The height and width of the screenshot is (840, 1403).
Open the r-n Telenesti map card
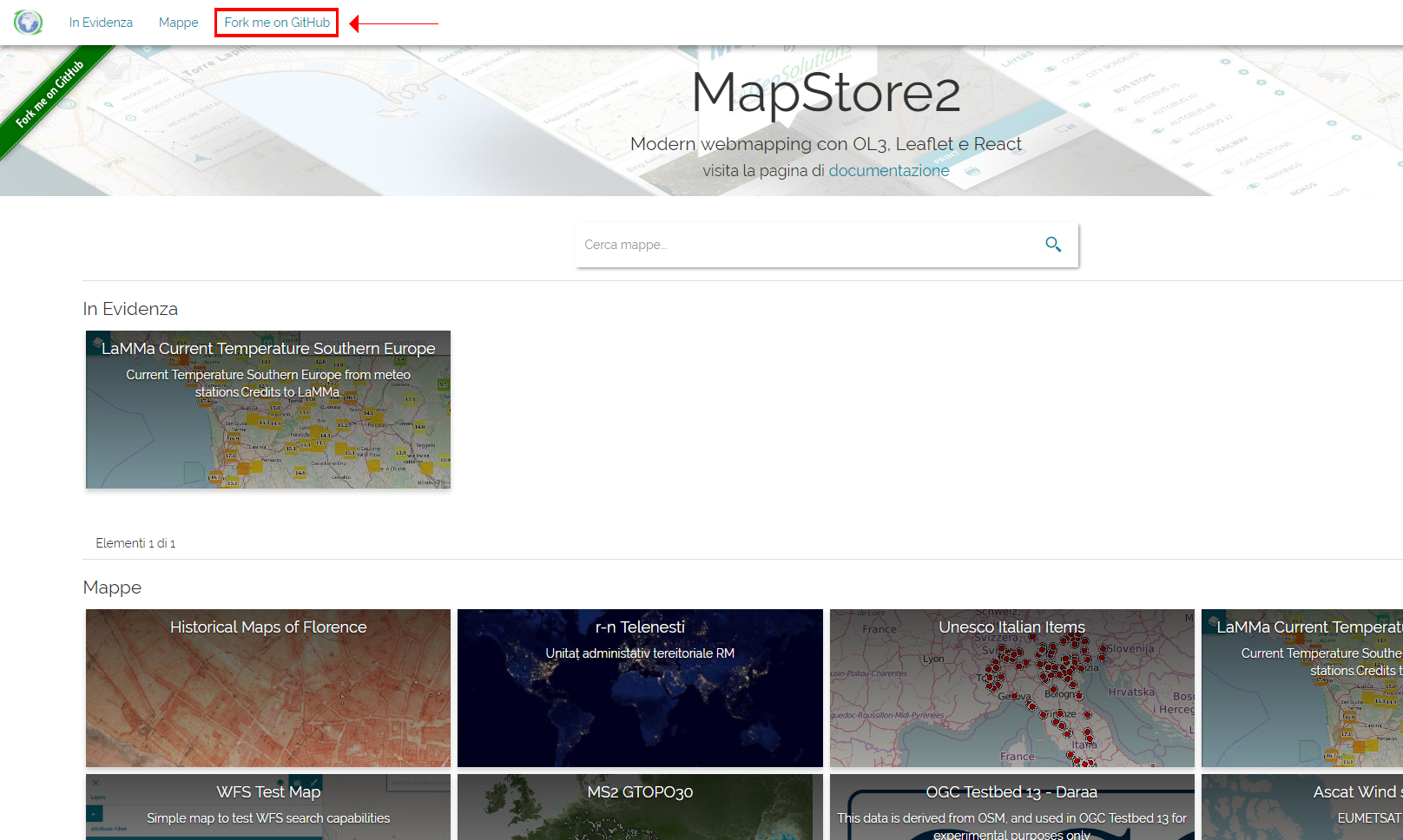[x=640, y=688]
